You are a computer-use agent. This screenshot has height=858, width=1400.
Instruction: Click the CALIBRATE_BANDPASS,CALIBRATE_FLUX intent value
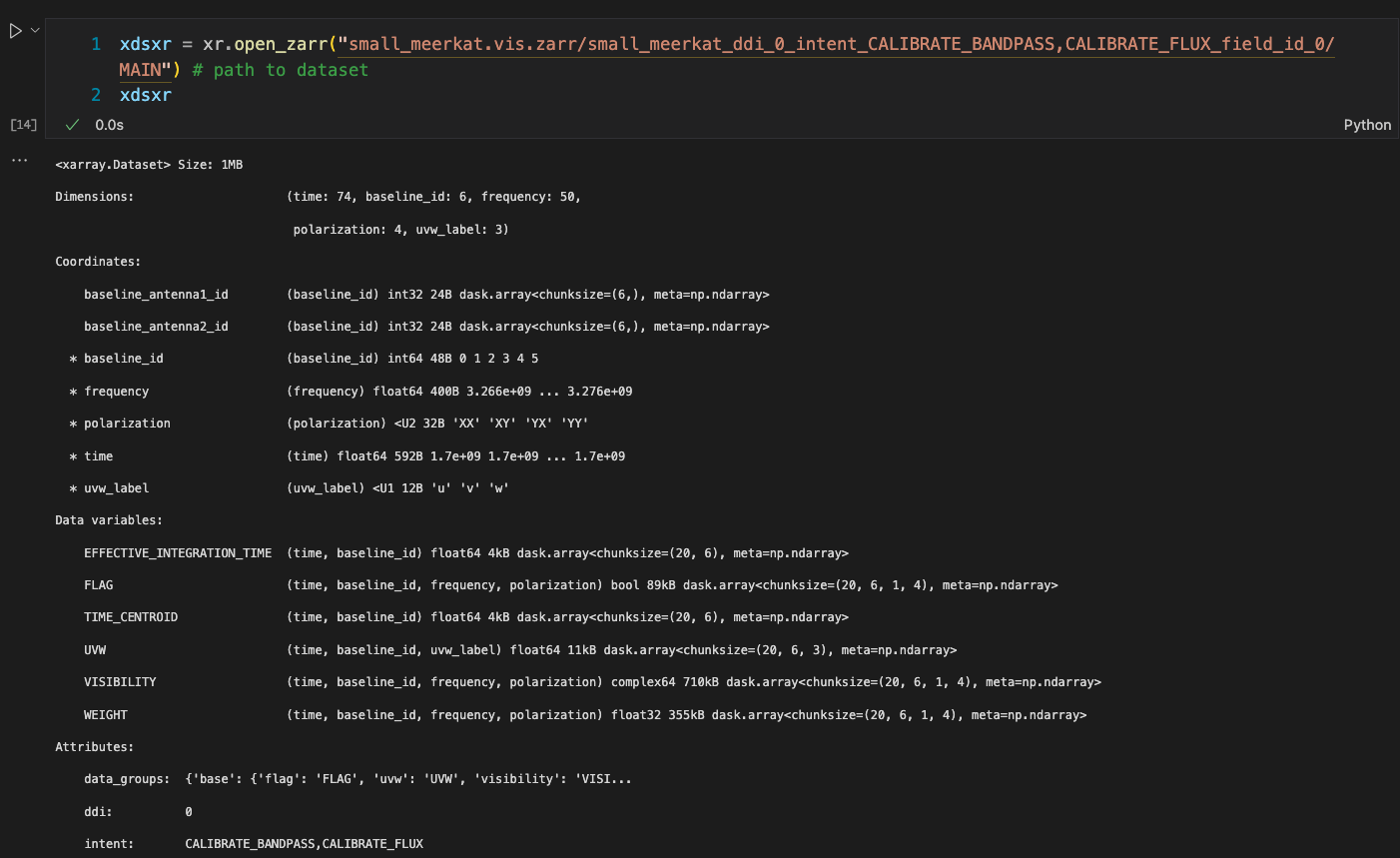click(x=305, y=844)
